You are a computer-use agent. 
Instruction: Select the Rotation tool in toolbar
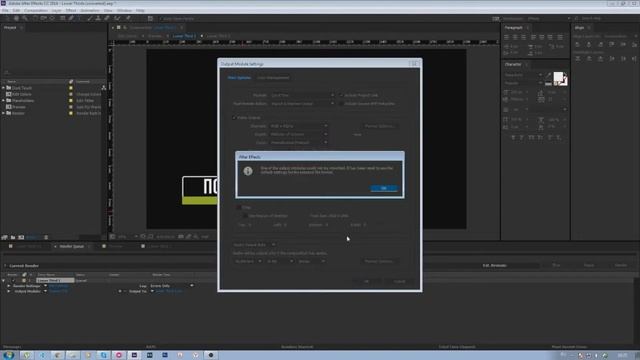click(x=34, y=18)
